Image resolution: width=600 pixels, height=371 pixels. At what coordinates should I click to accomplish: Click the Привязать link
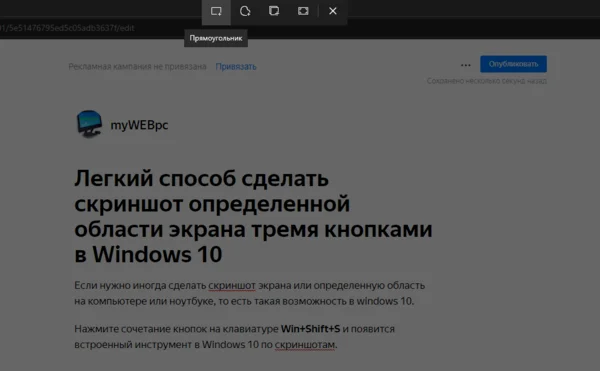coord(236,67)
